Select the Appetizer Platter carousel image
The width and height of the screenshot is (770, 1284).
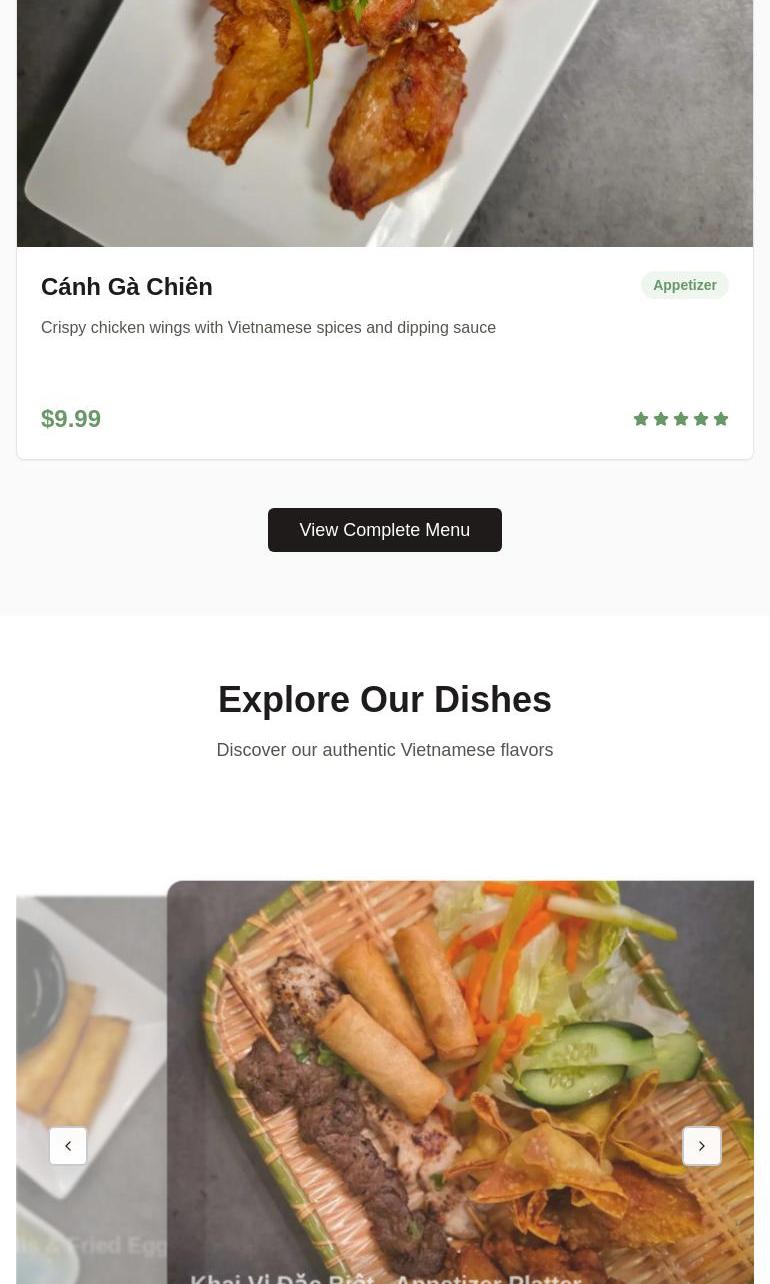coord(460,1082)
